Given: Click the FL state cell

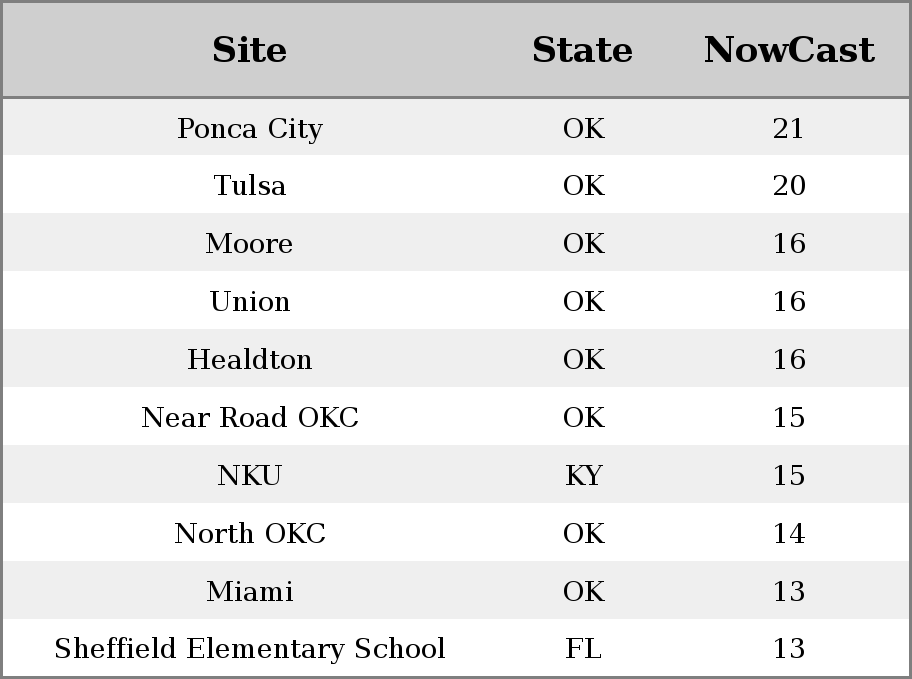Looking at the screenshot, I should click(584, 648).
